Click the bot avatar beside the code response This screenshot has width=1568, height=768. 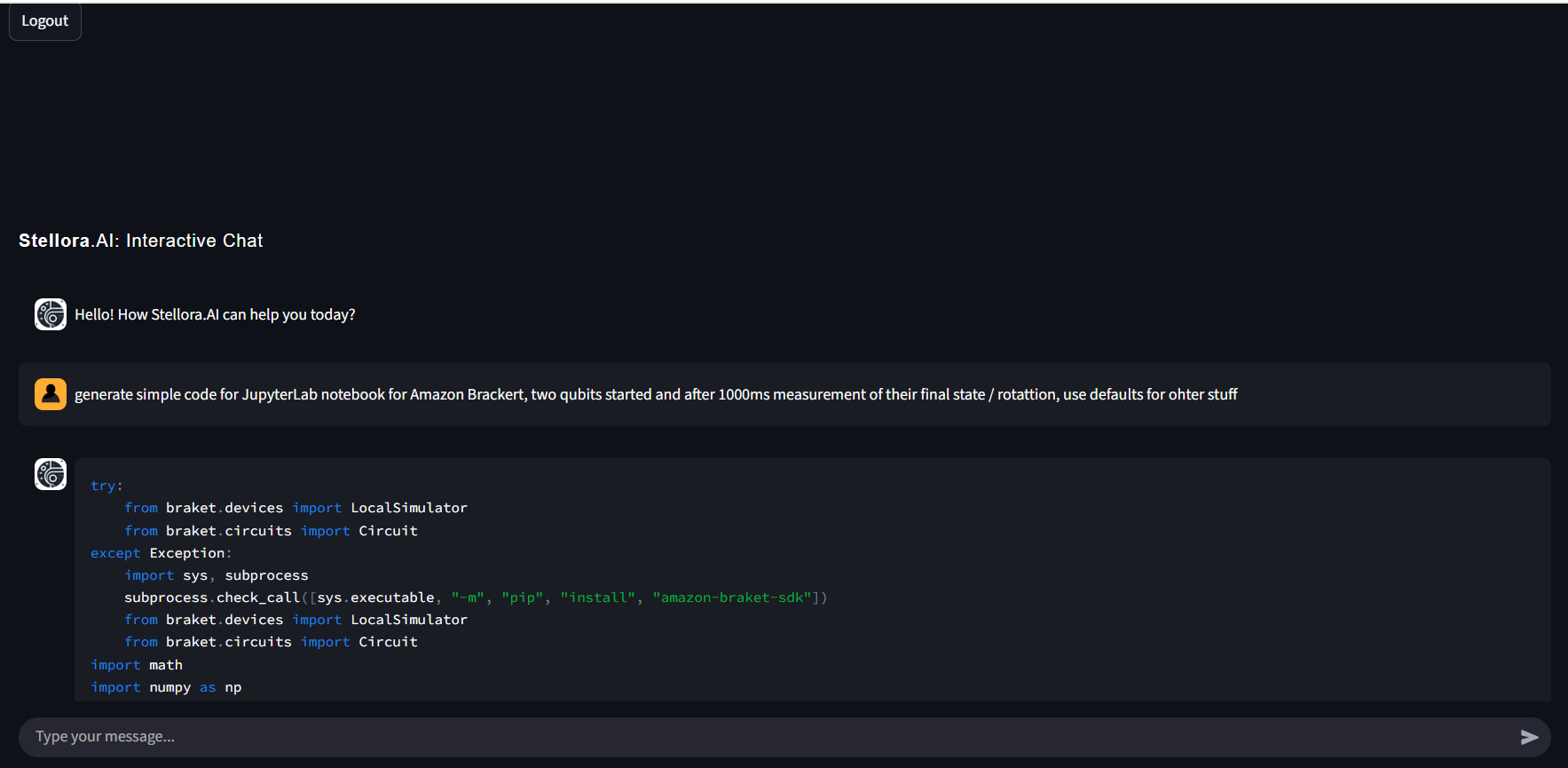coord(51,474)
